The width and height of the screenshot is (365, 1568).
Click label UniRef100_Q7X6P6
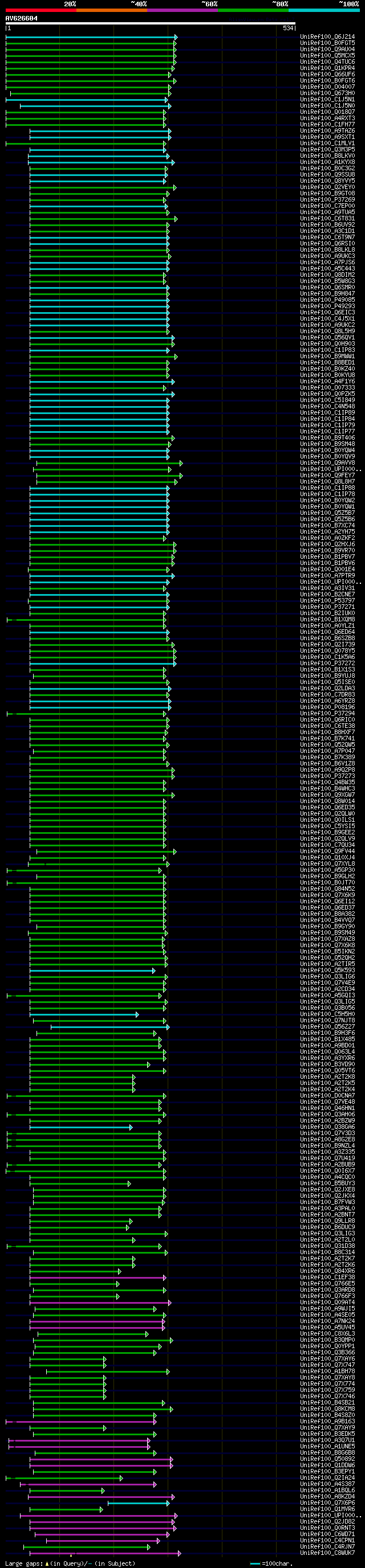tap(327, 1504)
